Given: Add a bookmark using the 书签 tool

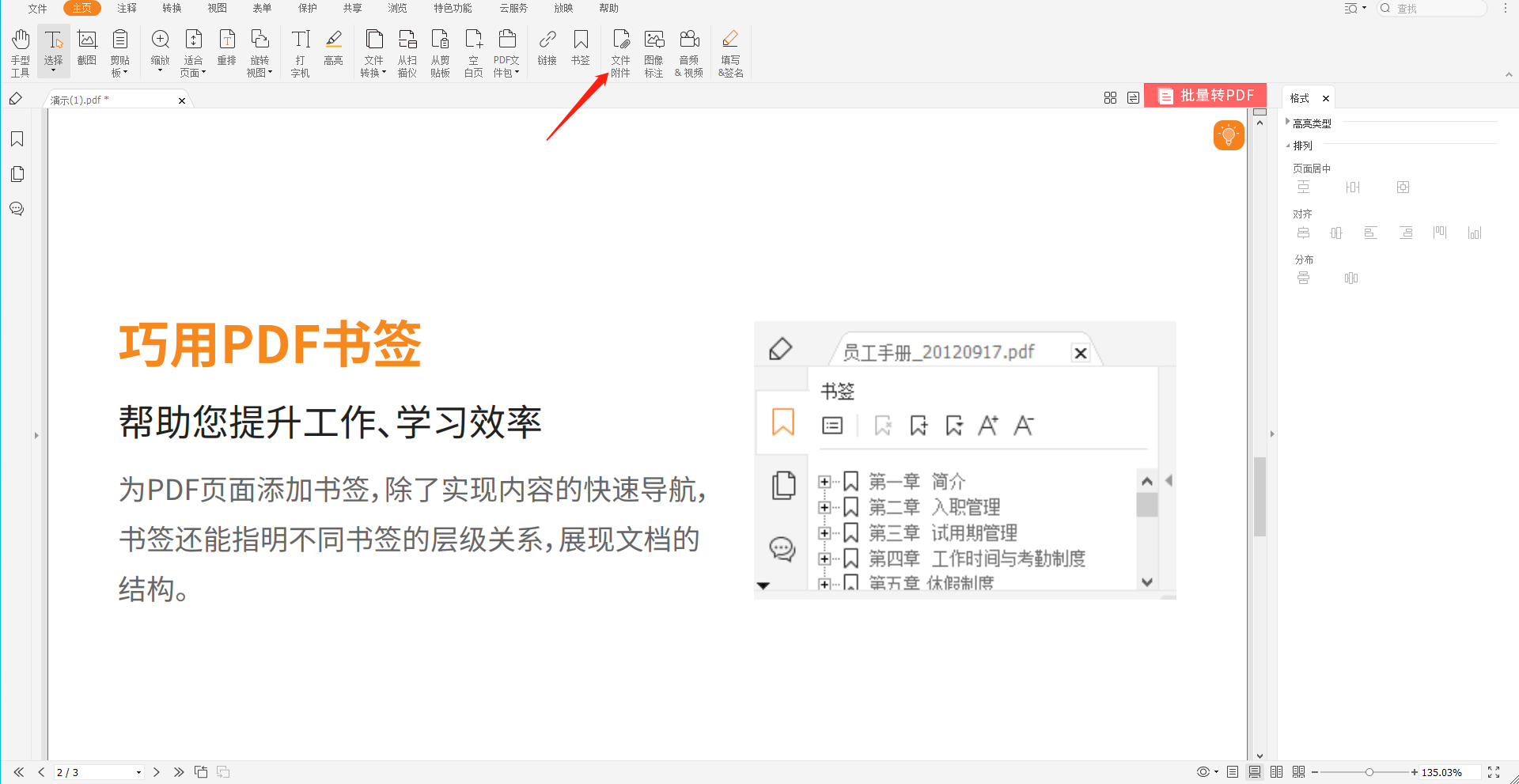Looking at the screenshot, I should point(581,51).
